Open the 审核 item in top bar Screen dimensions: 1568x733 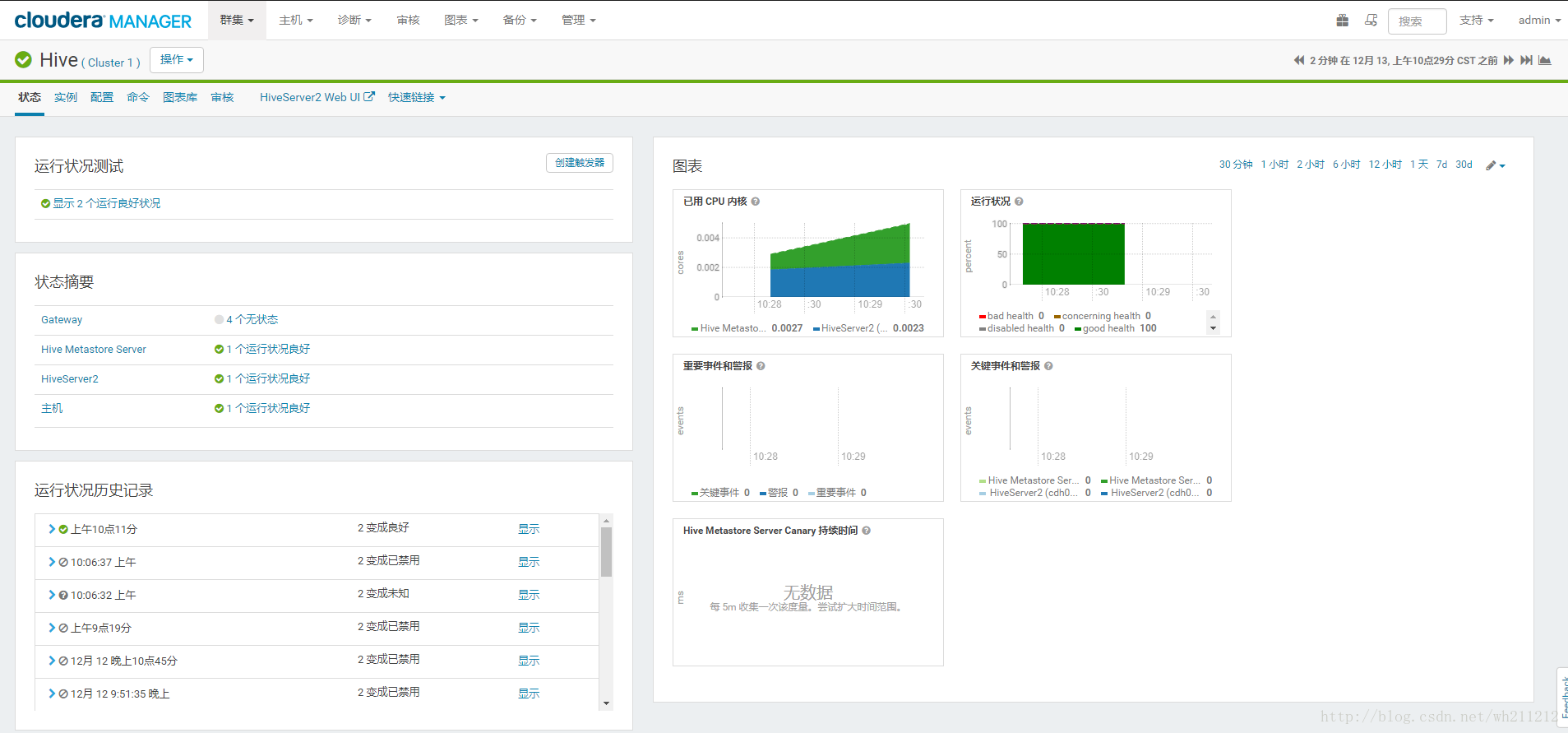[408, 20]
